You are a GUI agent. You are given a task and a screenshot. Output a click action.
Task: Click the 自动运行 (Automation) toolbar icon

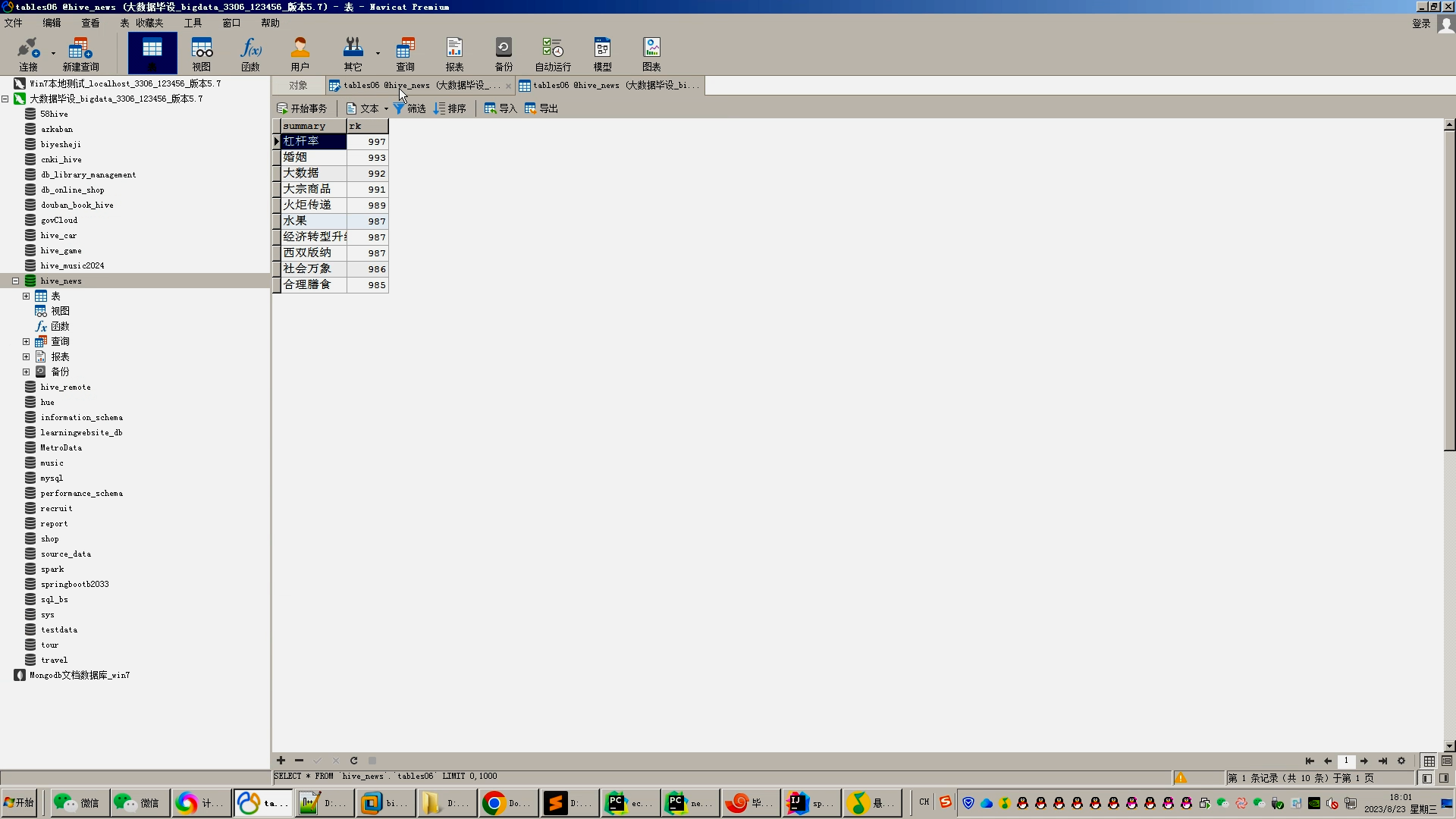[553, 54]
